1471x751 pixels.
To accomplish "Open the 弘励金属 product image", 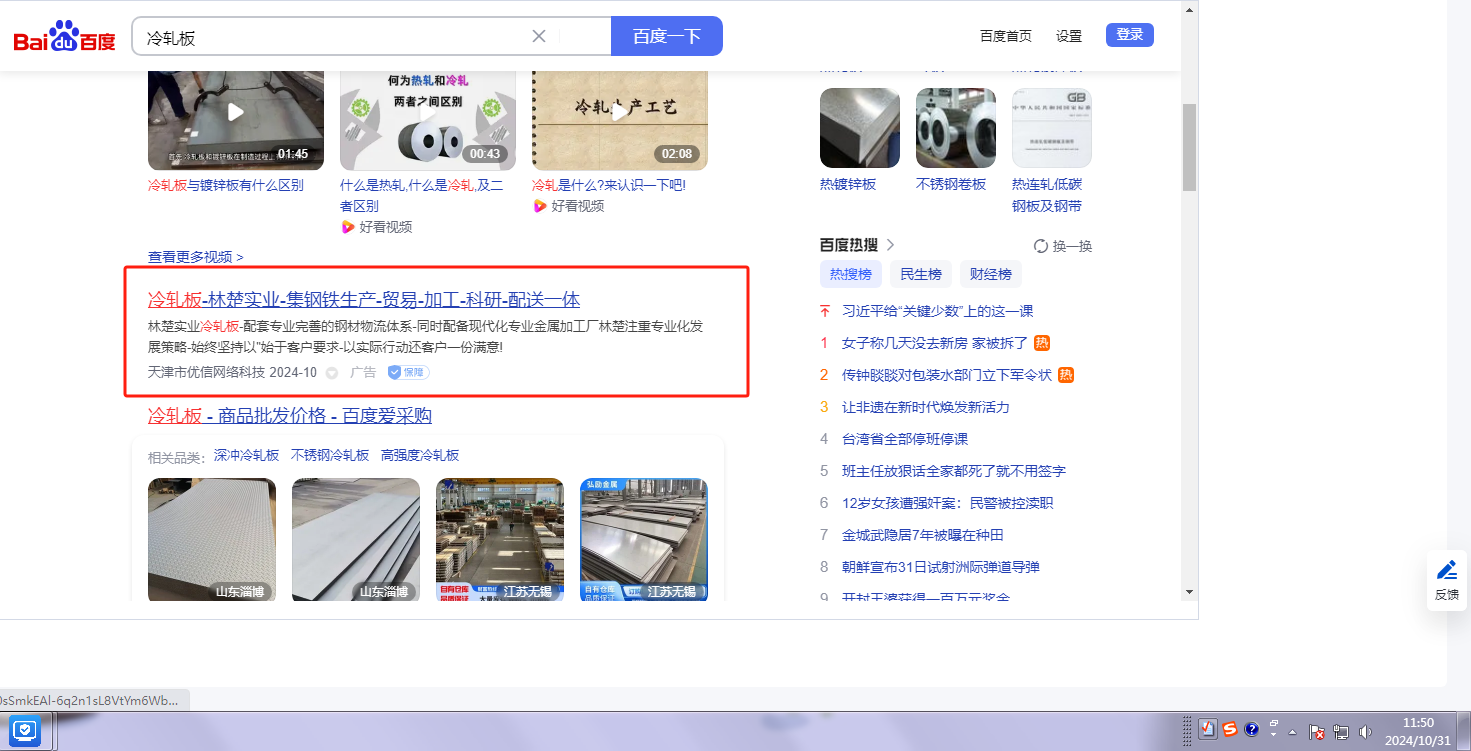I will (644, 540).
